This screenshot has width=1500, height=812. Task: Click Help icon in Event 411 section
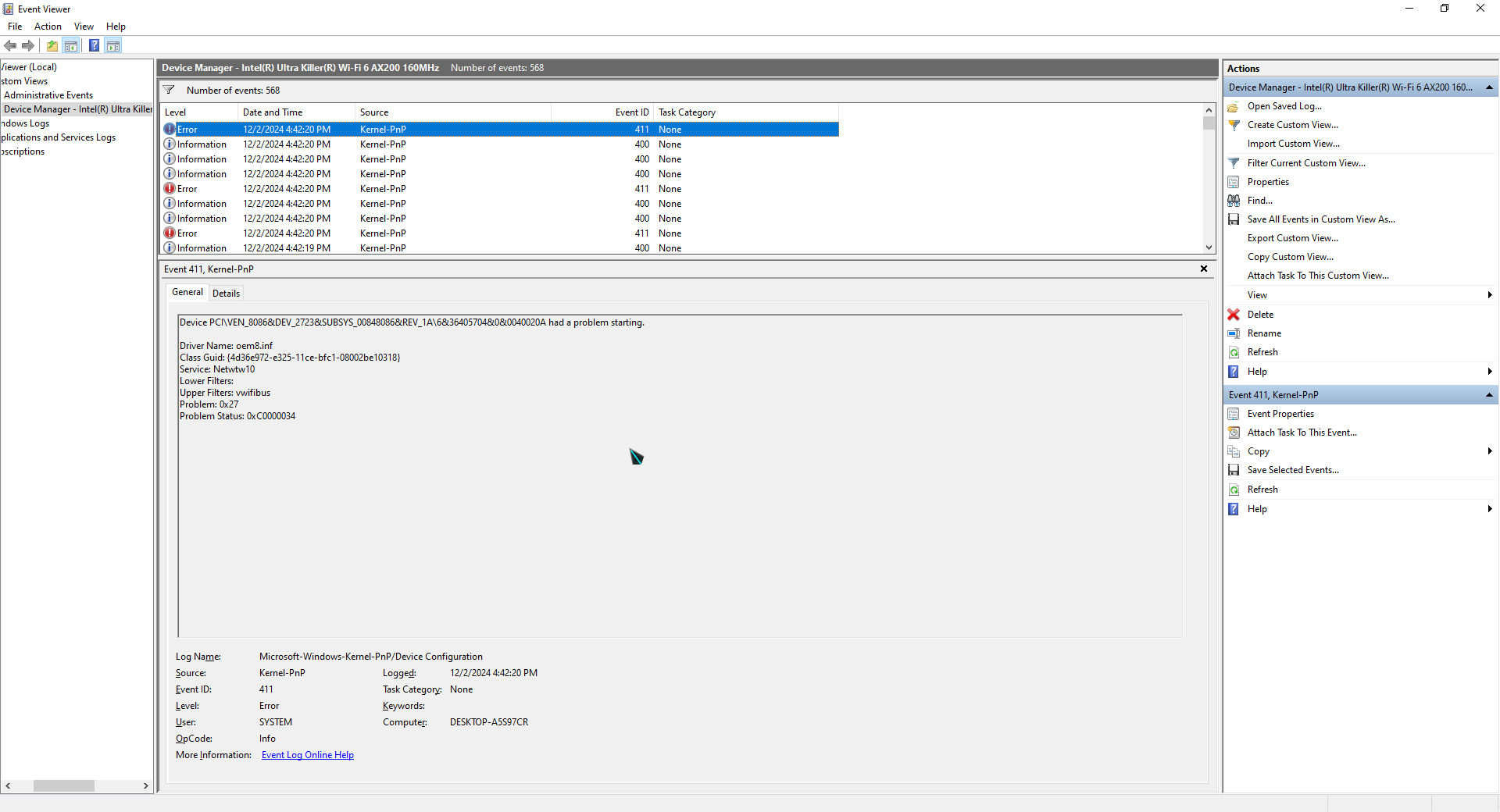(x=1234, y=509)
